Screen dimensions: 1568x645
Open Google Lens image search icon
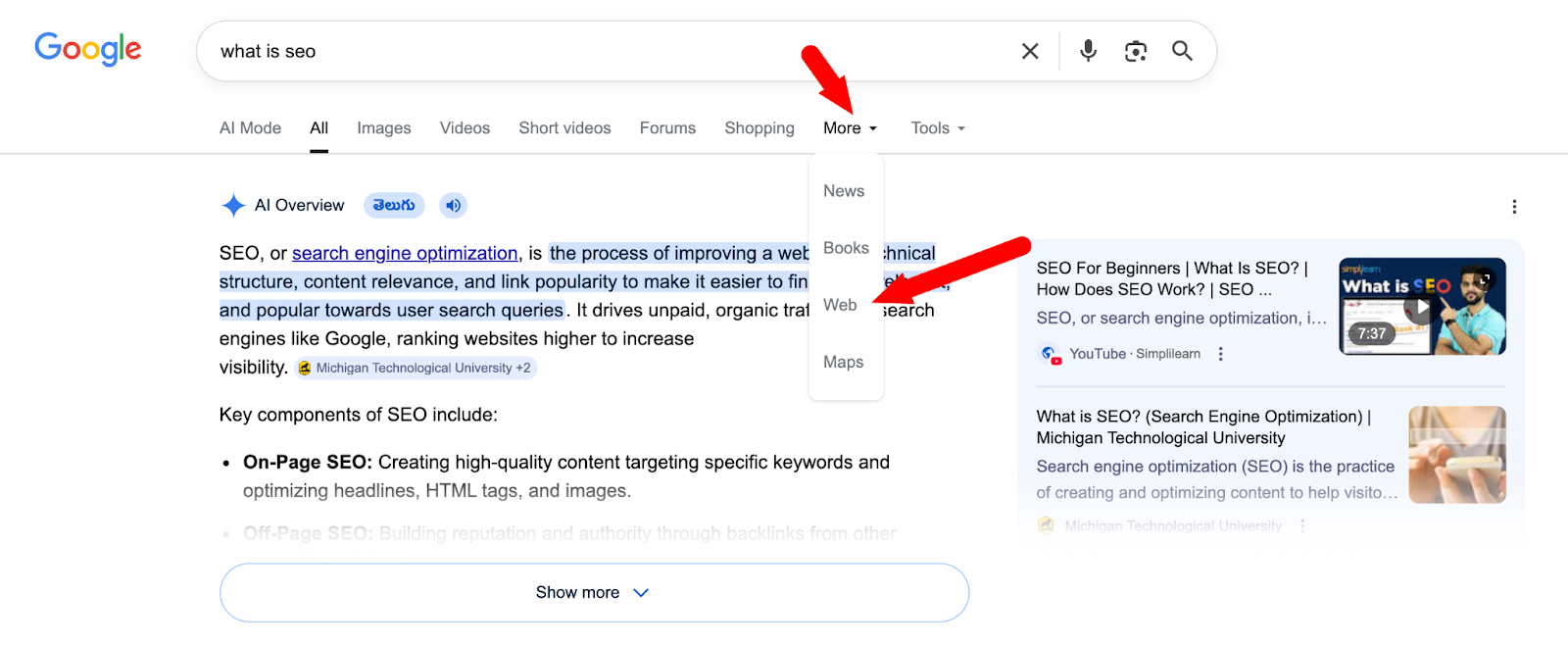pos(1135,51)
